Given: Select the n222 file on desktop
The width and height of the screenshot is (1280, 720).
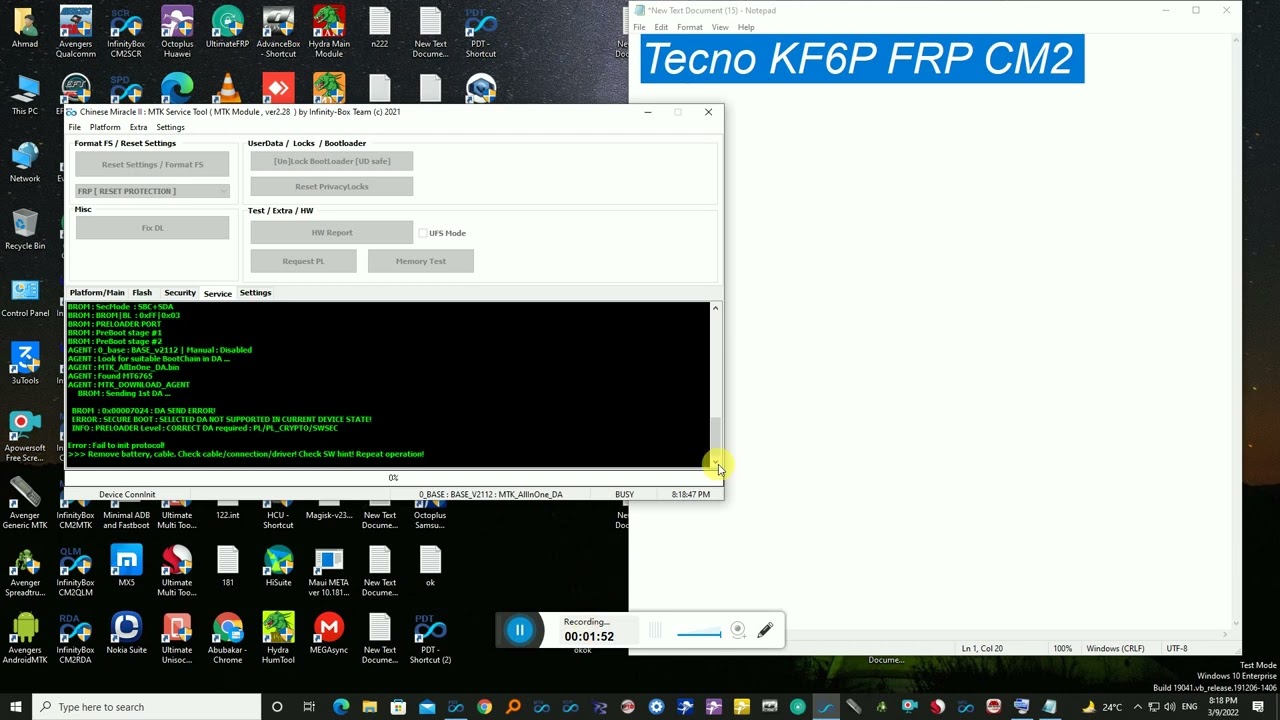Looking at the screenshot, I should pos(380,28).
